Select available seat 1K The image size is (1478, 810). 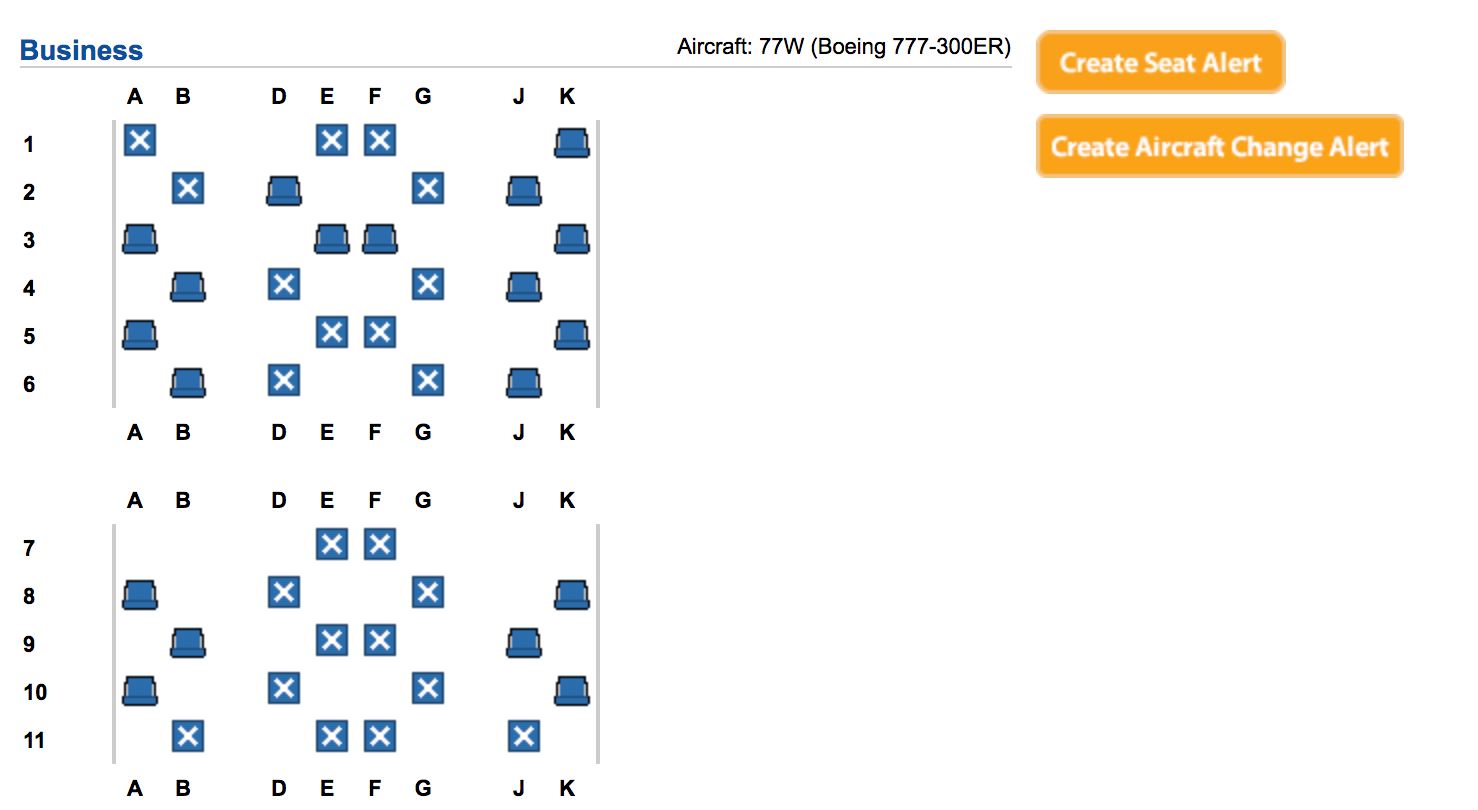click(572, 143)
